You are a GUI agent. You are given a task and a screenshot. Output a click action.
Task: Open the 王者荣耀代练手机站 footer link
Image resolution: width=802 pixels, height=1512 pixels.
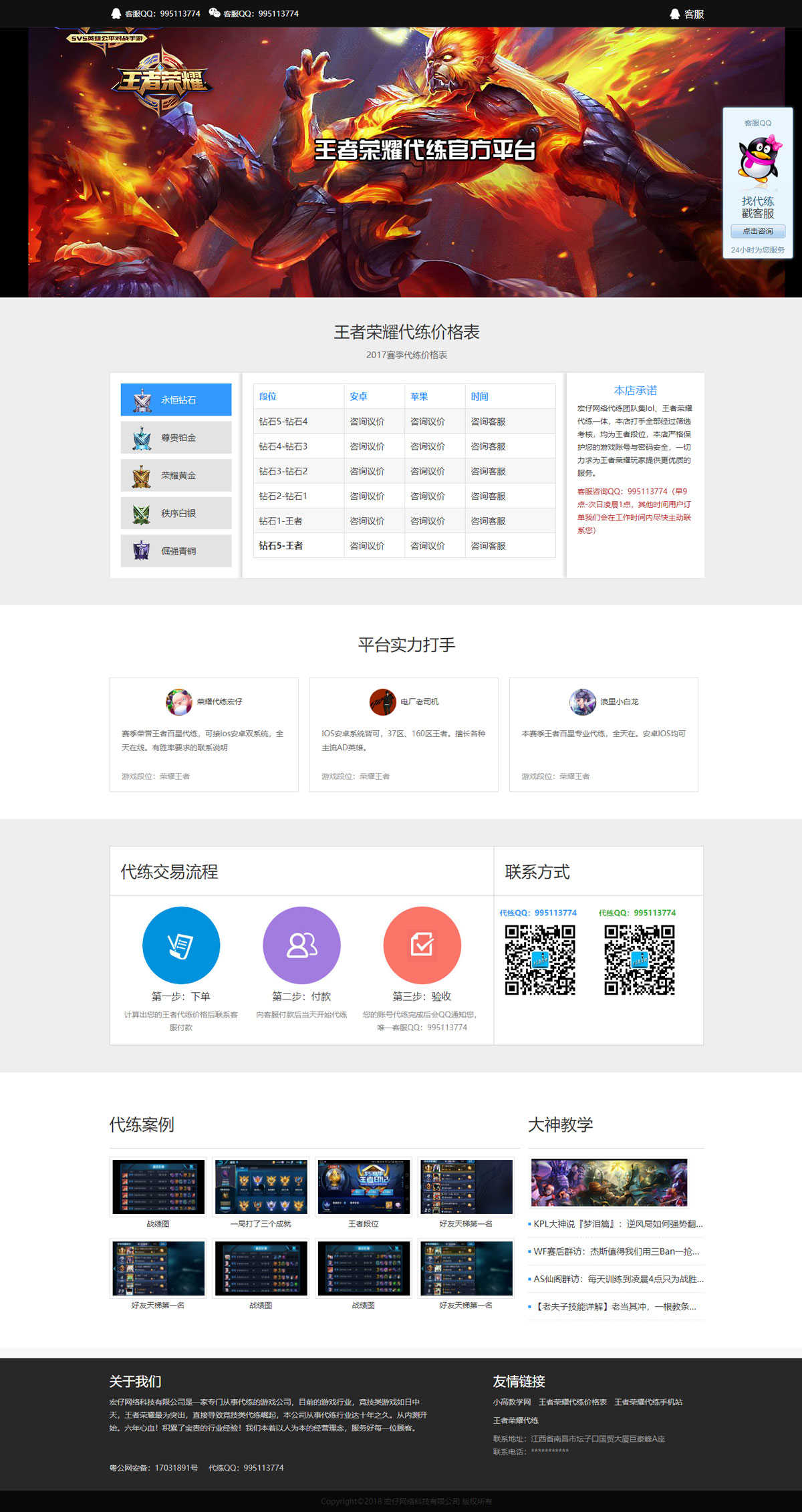click(648, 1402)
